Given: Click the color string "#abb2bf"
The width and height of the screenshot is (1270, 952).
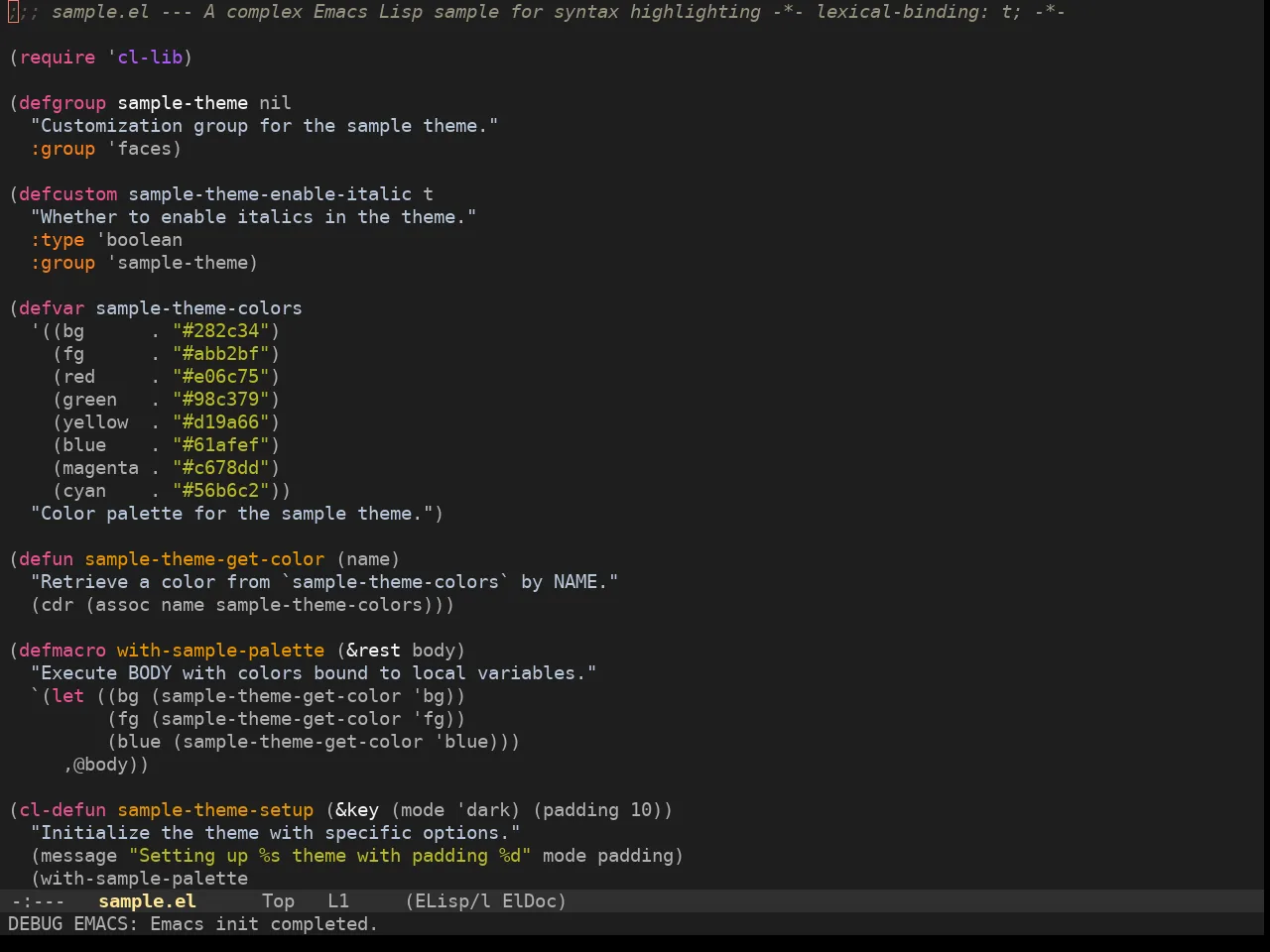Looking at the screenshot, I should coord(221,353).
